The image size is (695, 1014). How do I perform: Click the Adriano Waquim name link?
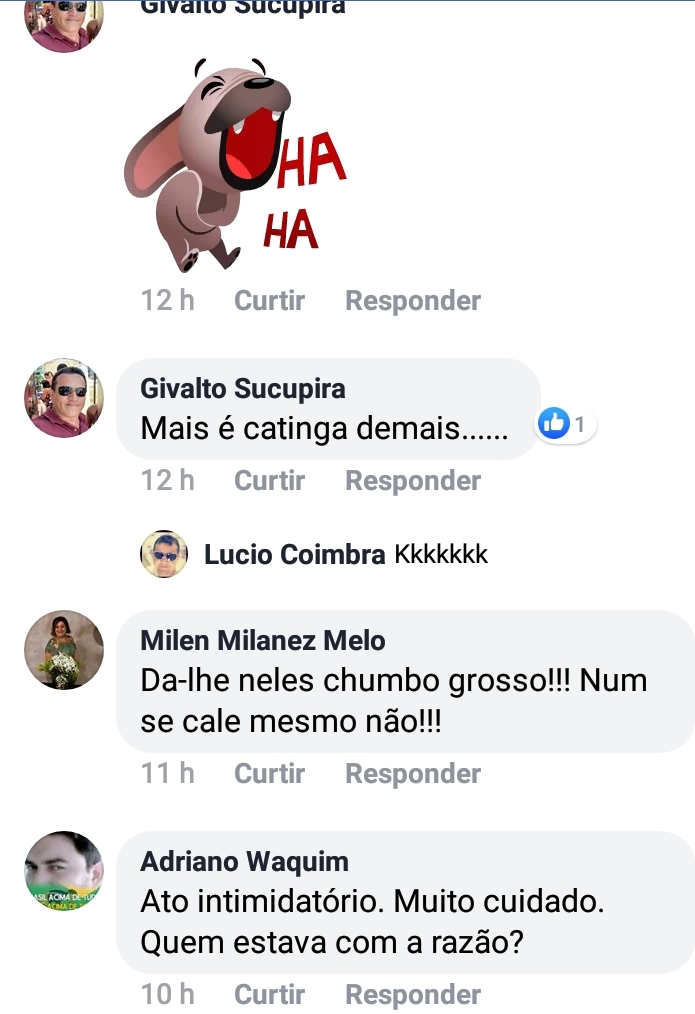pyautogui.click(x=244, y=861)
